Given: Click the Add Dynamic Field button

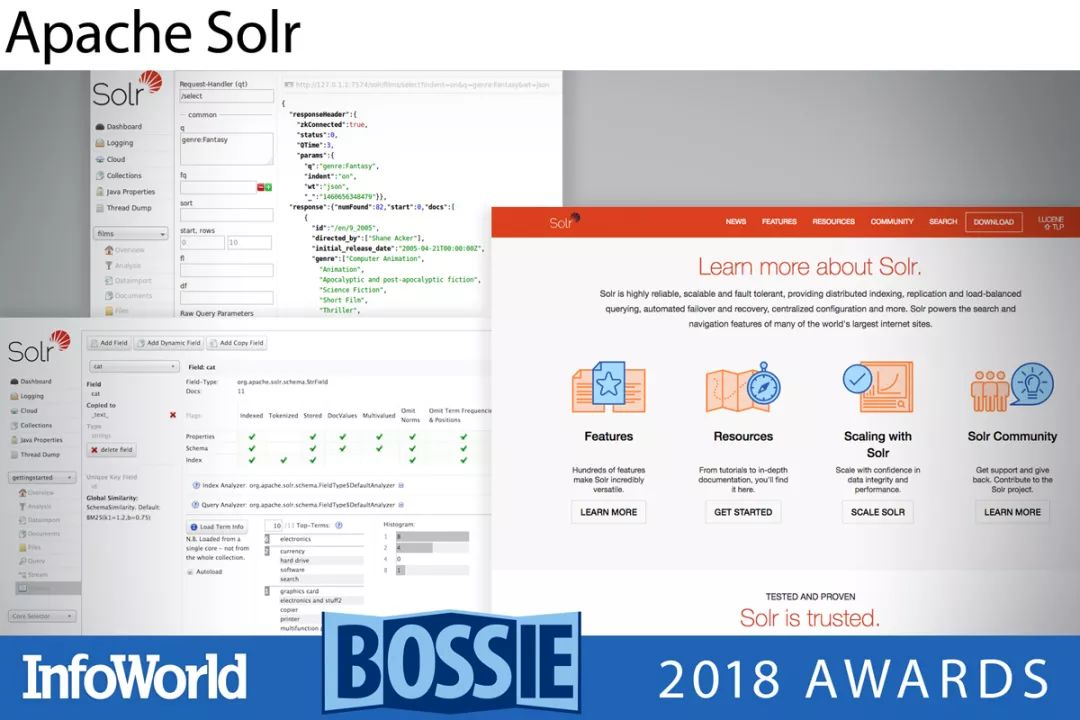Looking at the screenshot, I should click(168, 342).
